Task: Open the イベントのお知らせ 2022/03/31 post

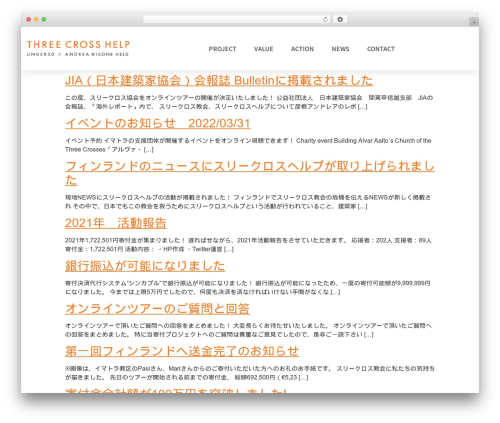Action: (158, 123)
